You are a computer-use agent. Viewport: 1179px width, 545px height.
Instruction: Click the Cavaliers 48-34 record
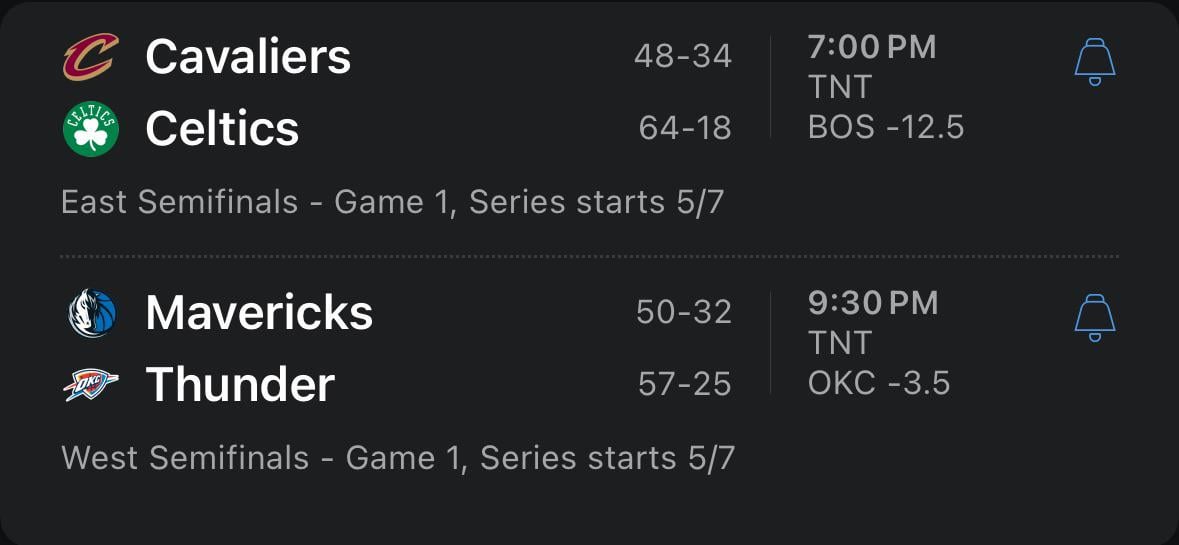pyautogui.click(x=683, y=56)
